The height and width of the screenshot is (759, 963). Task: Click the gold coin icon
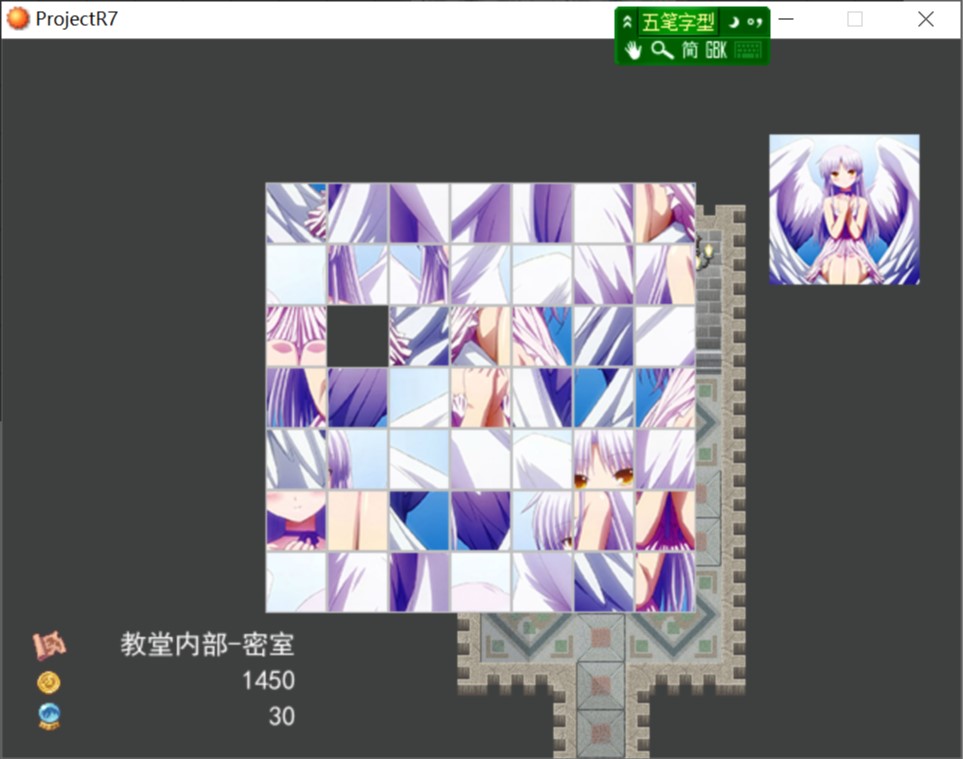coord(49,682)
